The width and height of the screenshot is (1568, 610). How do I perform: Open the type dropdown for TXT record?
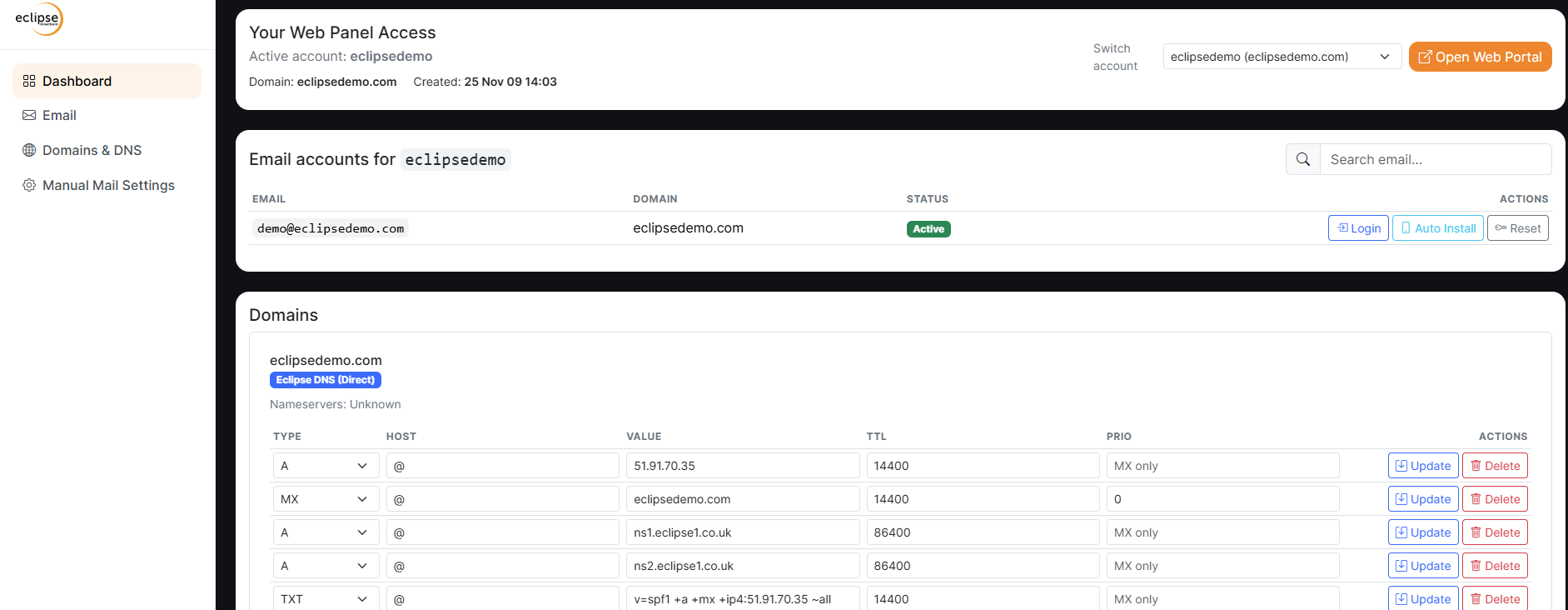326,599
